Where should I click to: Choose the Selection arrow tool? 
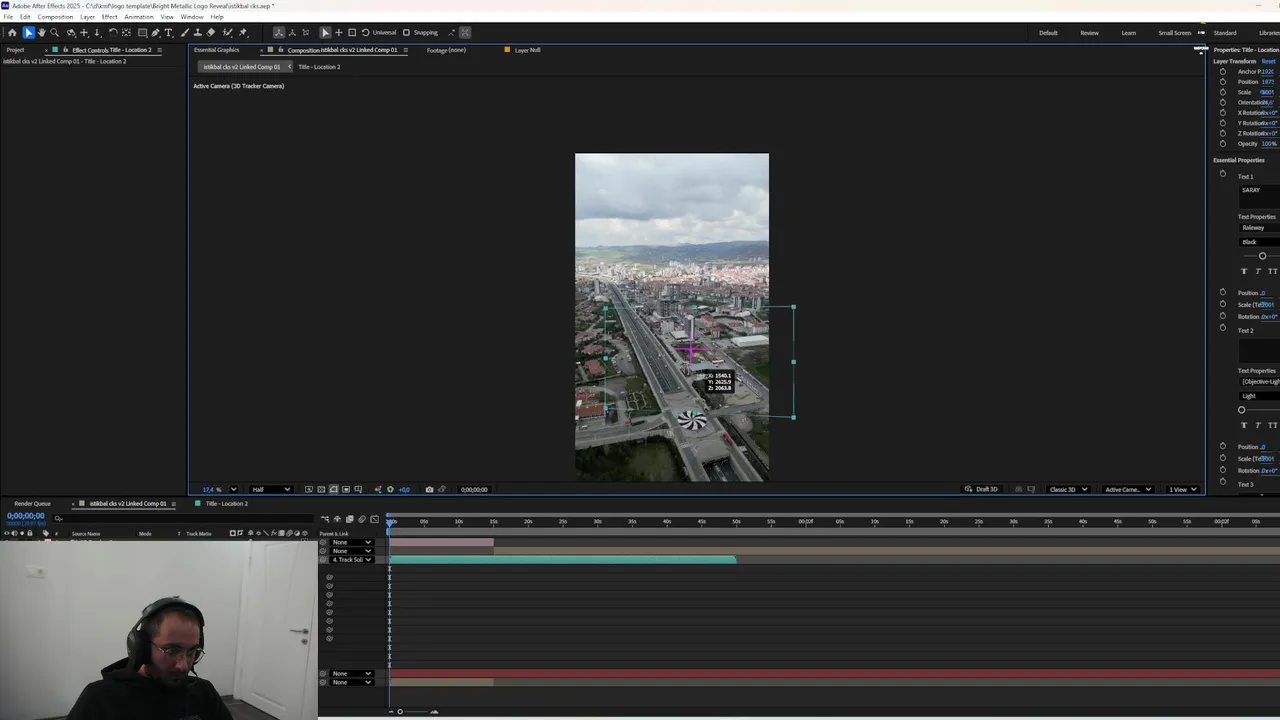click(x=28, y=33)
